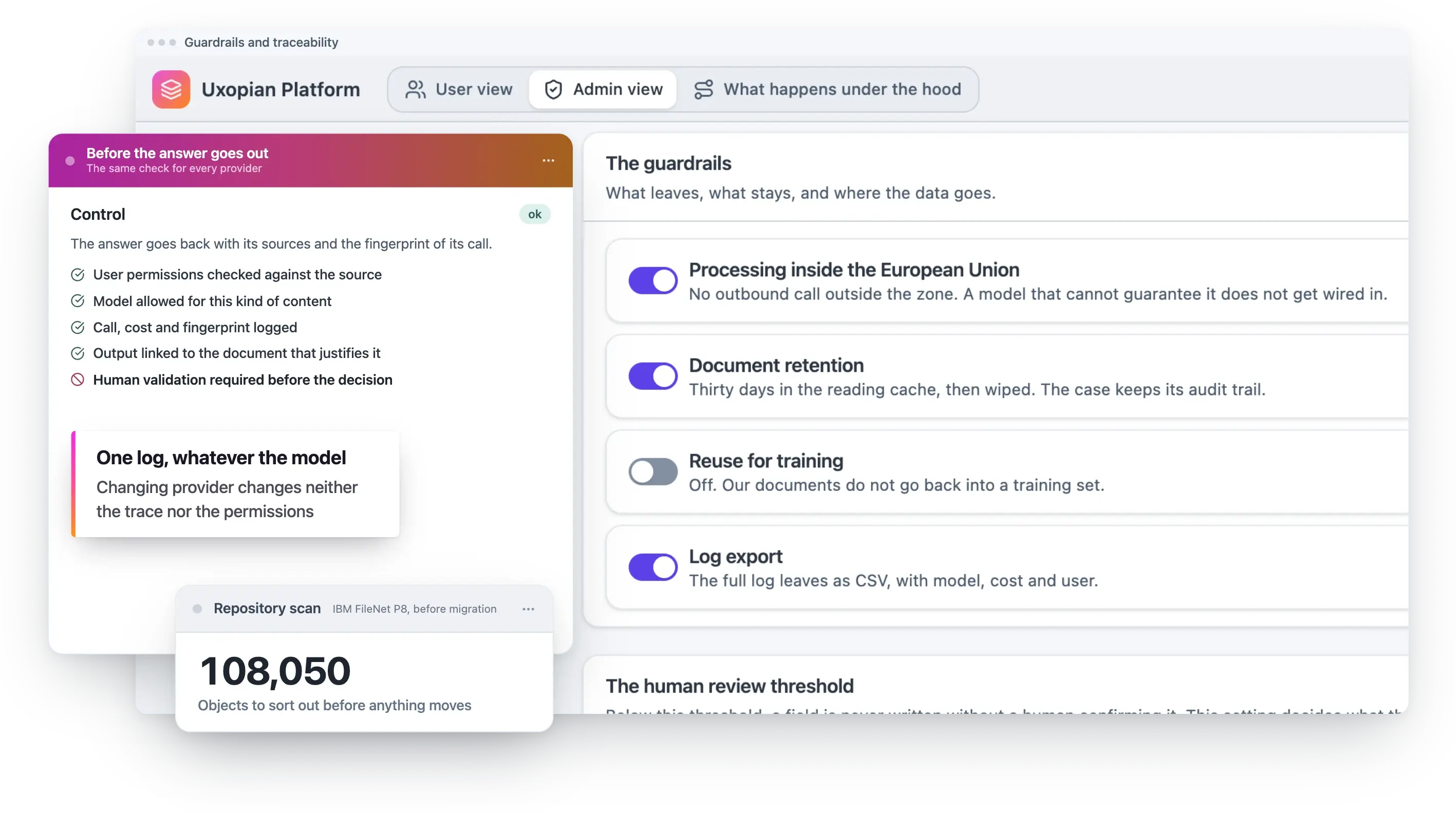The width and height of the screenshot is (1456, 813).
Task: Click Human validation required before the decision
Action: click(x=243, y=380)
